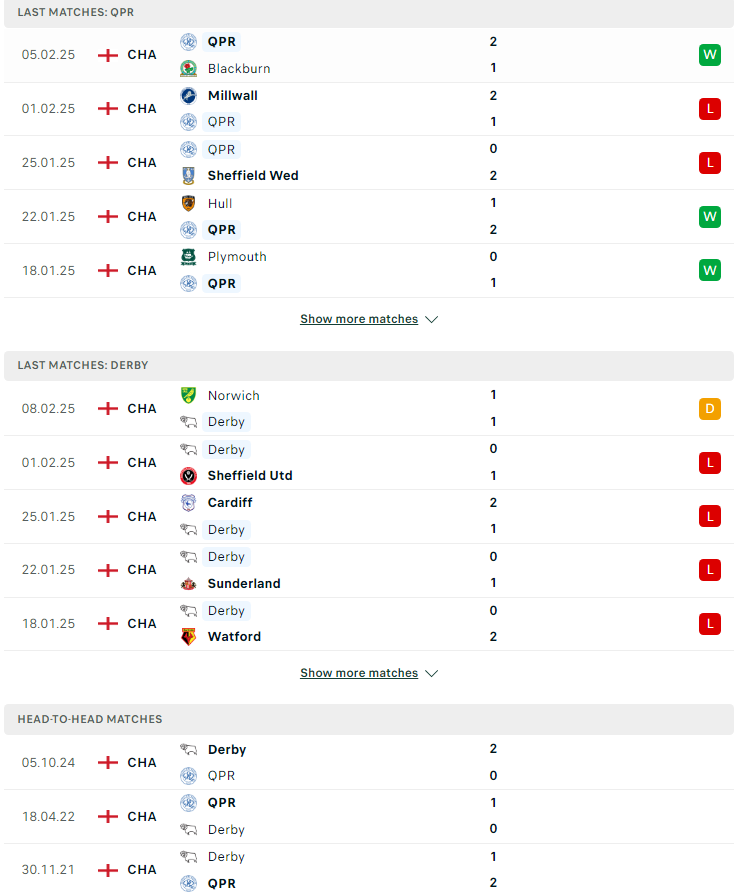Image resolution: width=740 pixels, height=895 pixels.
Task: Expand Show more matches under QPR
Action: [x=359, y=319]
